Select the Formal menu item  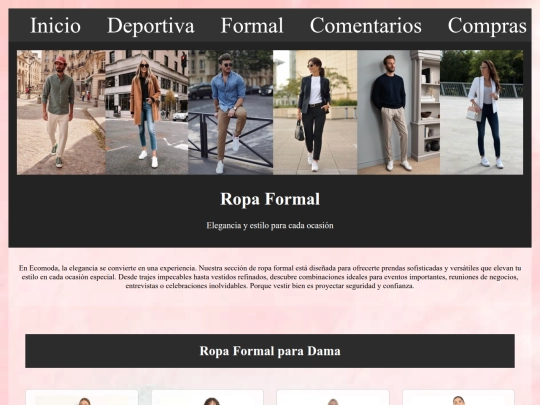point(252,26)
